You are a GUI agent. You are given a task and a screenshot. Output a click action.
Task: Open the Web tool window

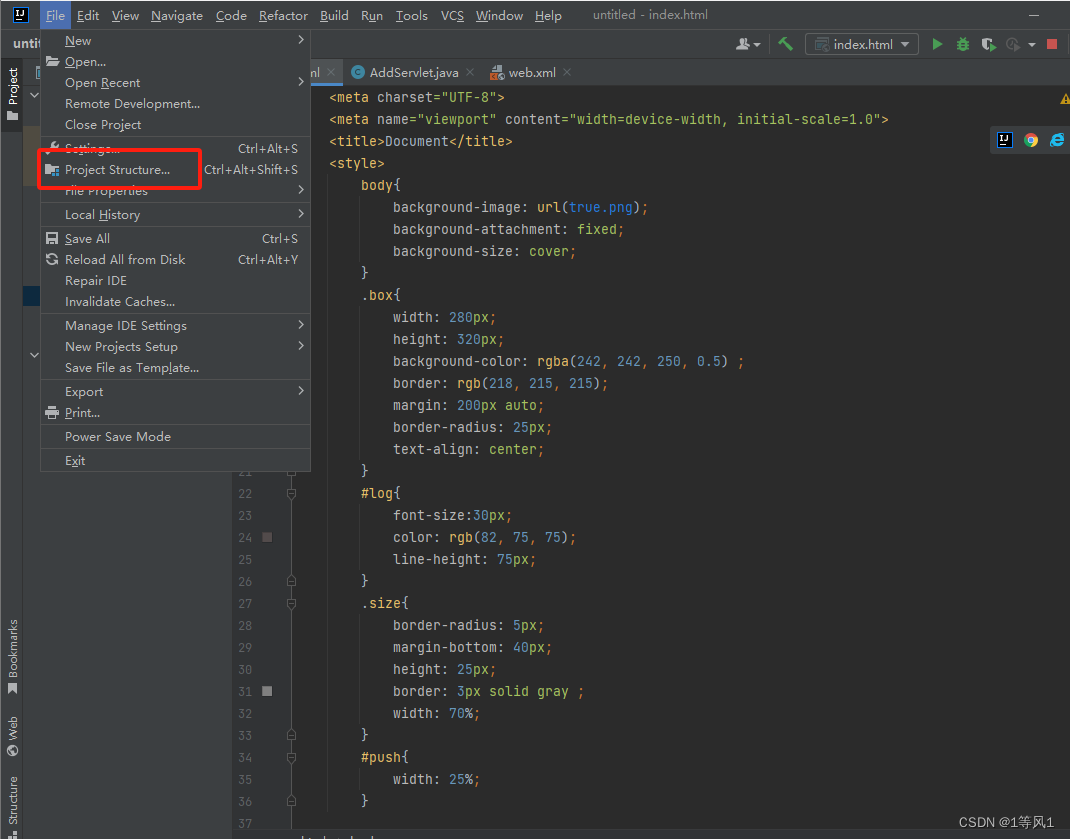[12, 736]
